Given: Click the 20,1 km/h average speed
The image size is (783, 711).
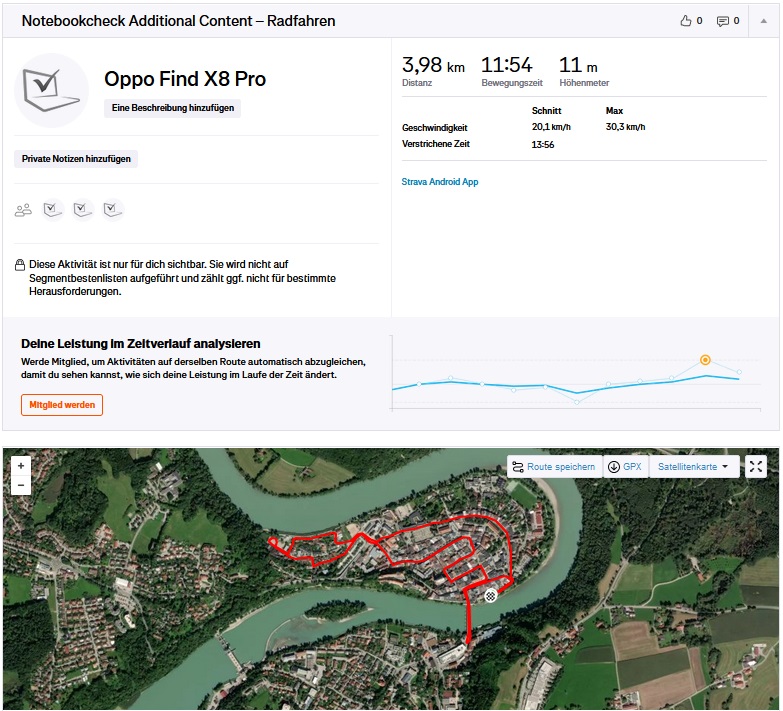Looking at the screenshot, I should (x=551, y=127).
